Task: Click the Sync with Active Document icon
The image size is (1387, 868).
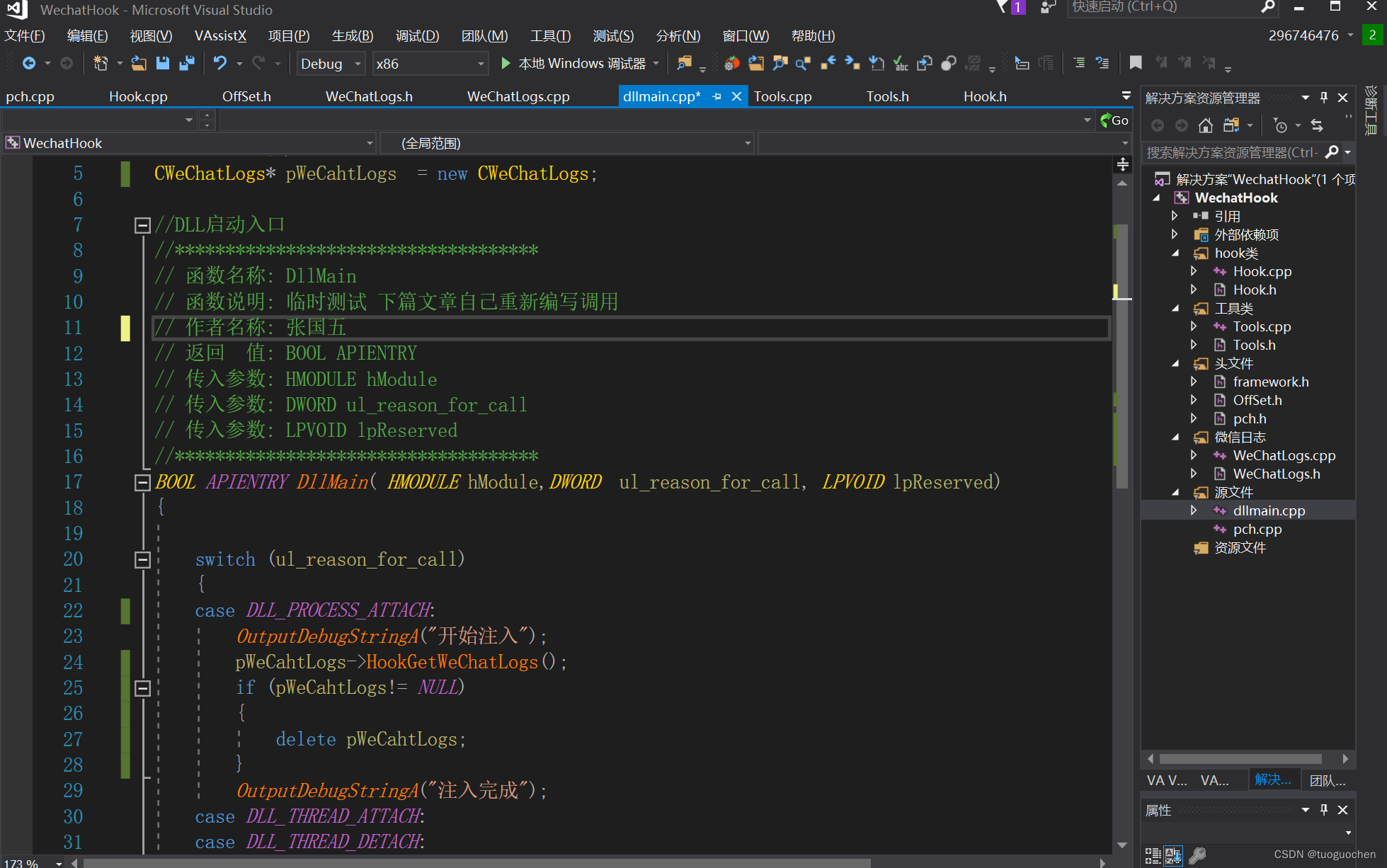Action: (1317, 125)
